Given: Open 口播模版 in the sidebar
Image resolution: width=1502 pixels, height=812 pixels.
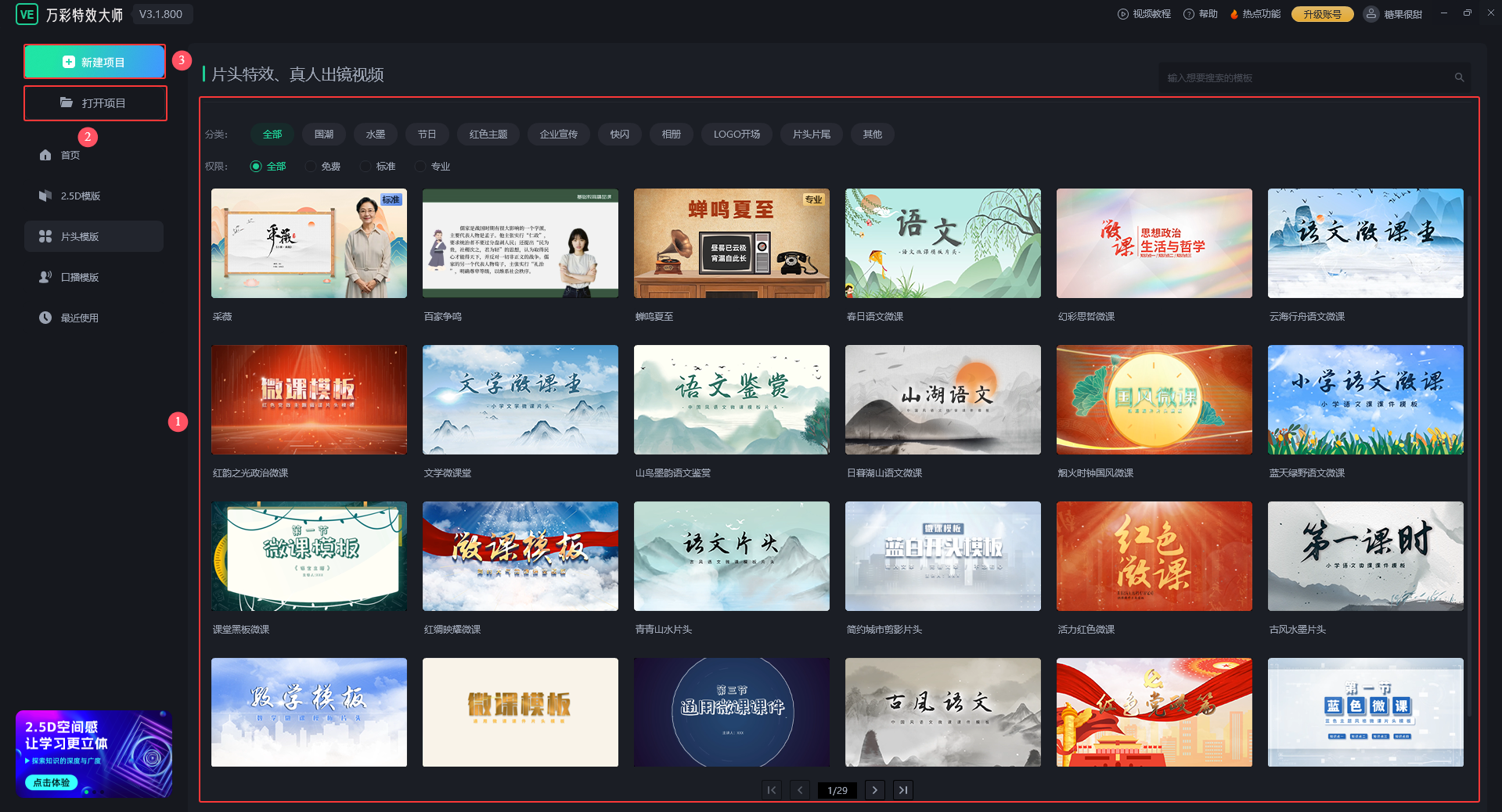Looking at the screenshot, I should (79, 277).
